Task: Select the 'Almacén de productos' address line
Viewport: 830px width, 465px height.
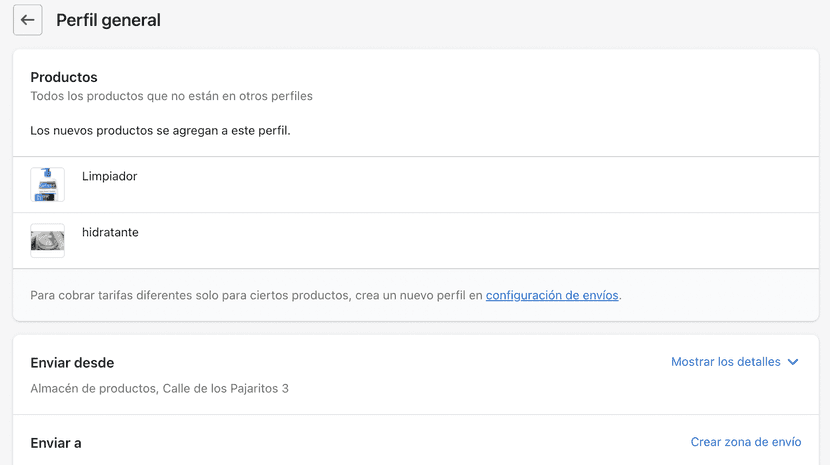Action: coord(159,388)
